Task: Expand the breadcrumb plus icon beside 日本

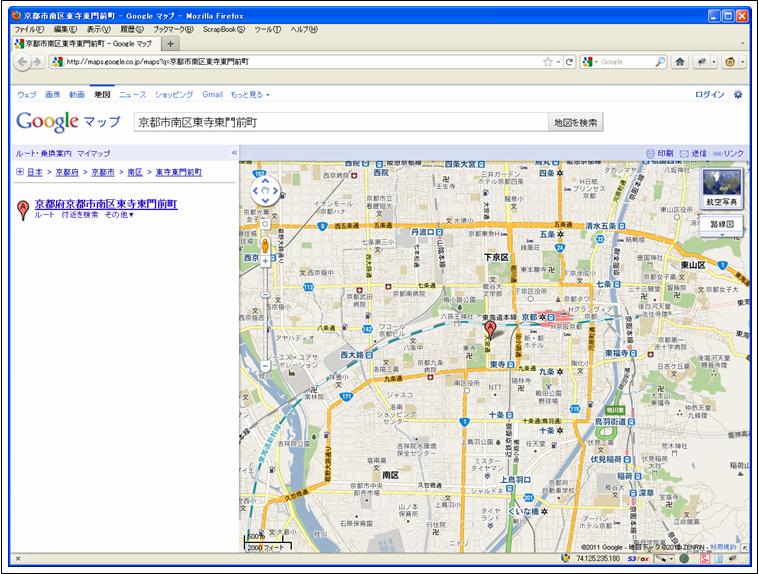Action: [20, 172]
